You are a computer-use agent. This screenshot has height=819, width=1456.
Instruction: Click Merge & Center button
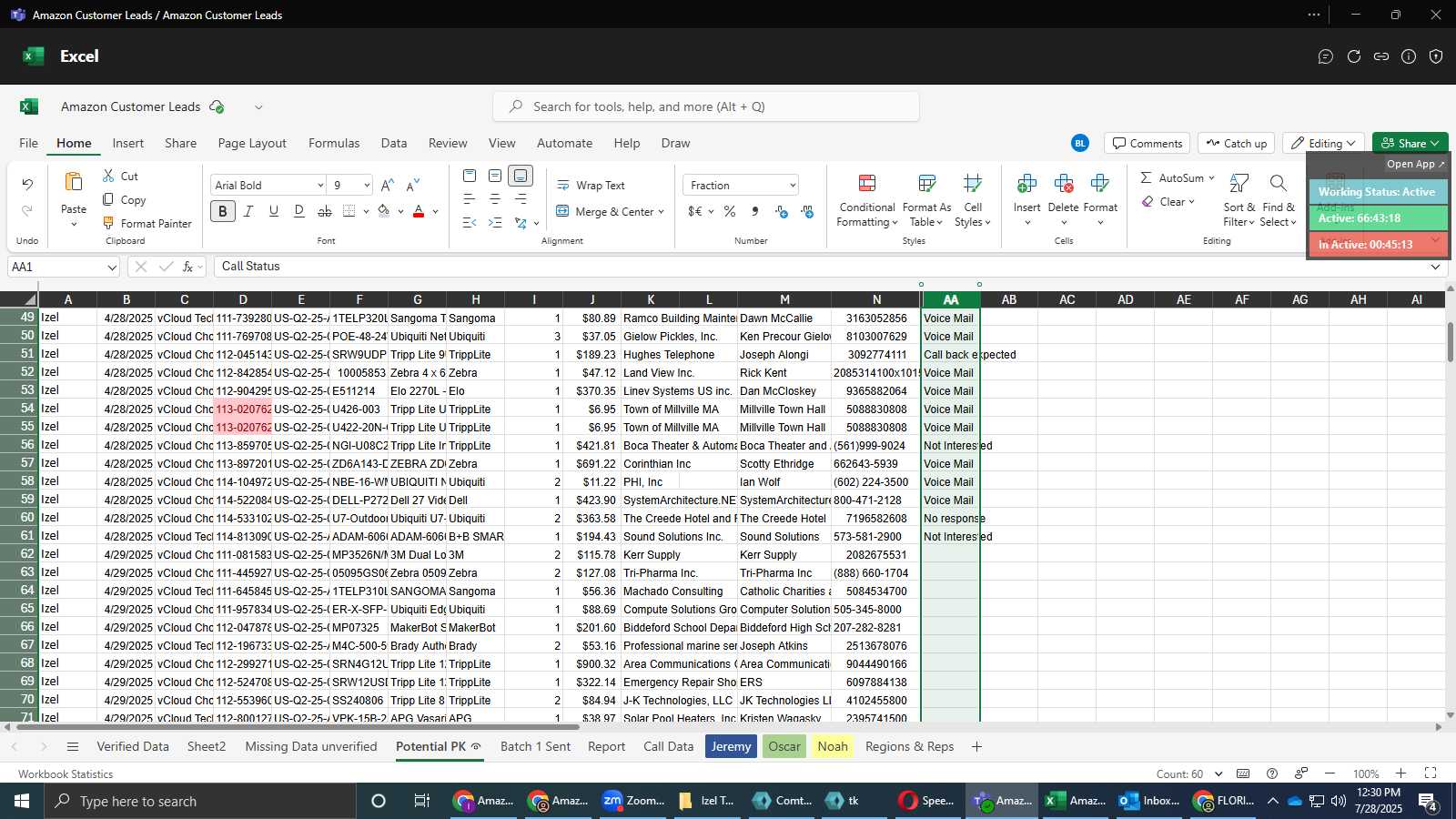[x=610, y=211]
